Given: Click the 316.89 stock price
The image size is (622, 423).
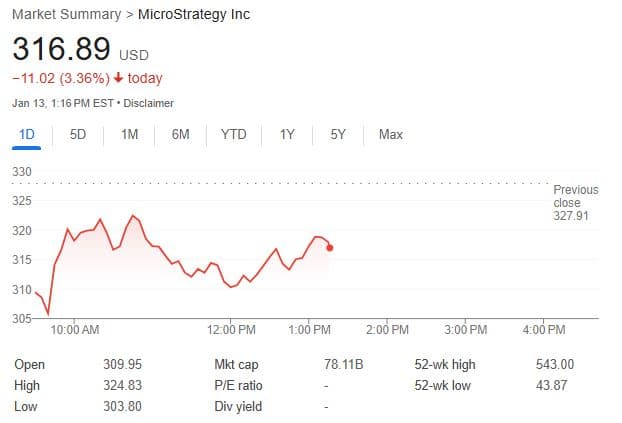Looking at the screenshot, I should coord(61,47).
